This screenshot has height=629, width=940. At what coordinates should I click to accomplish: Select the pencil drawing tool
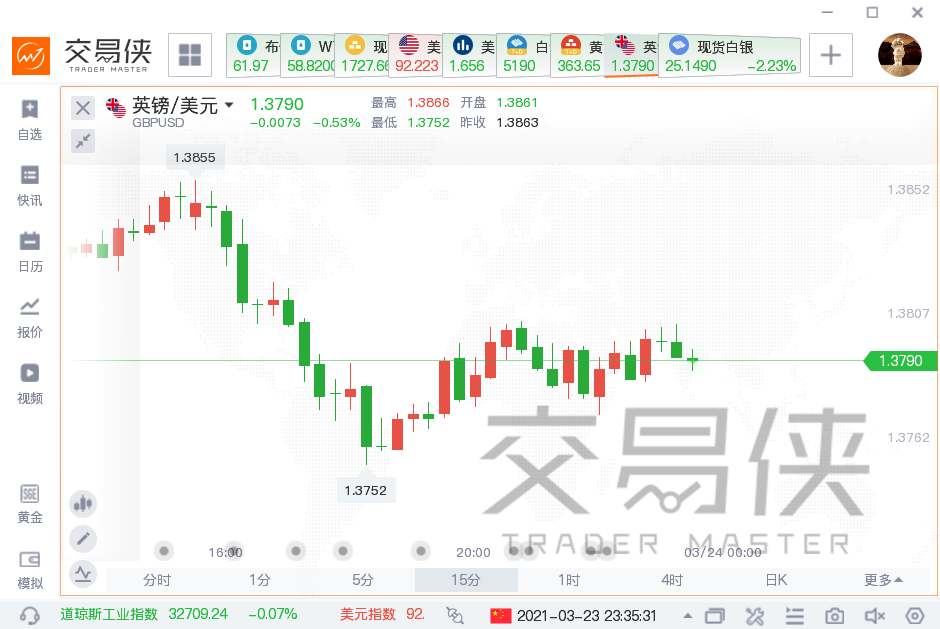tap(83, 538)
